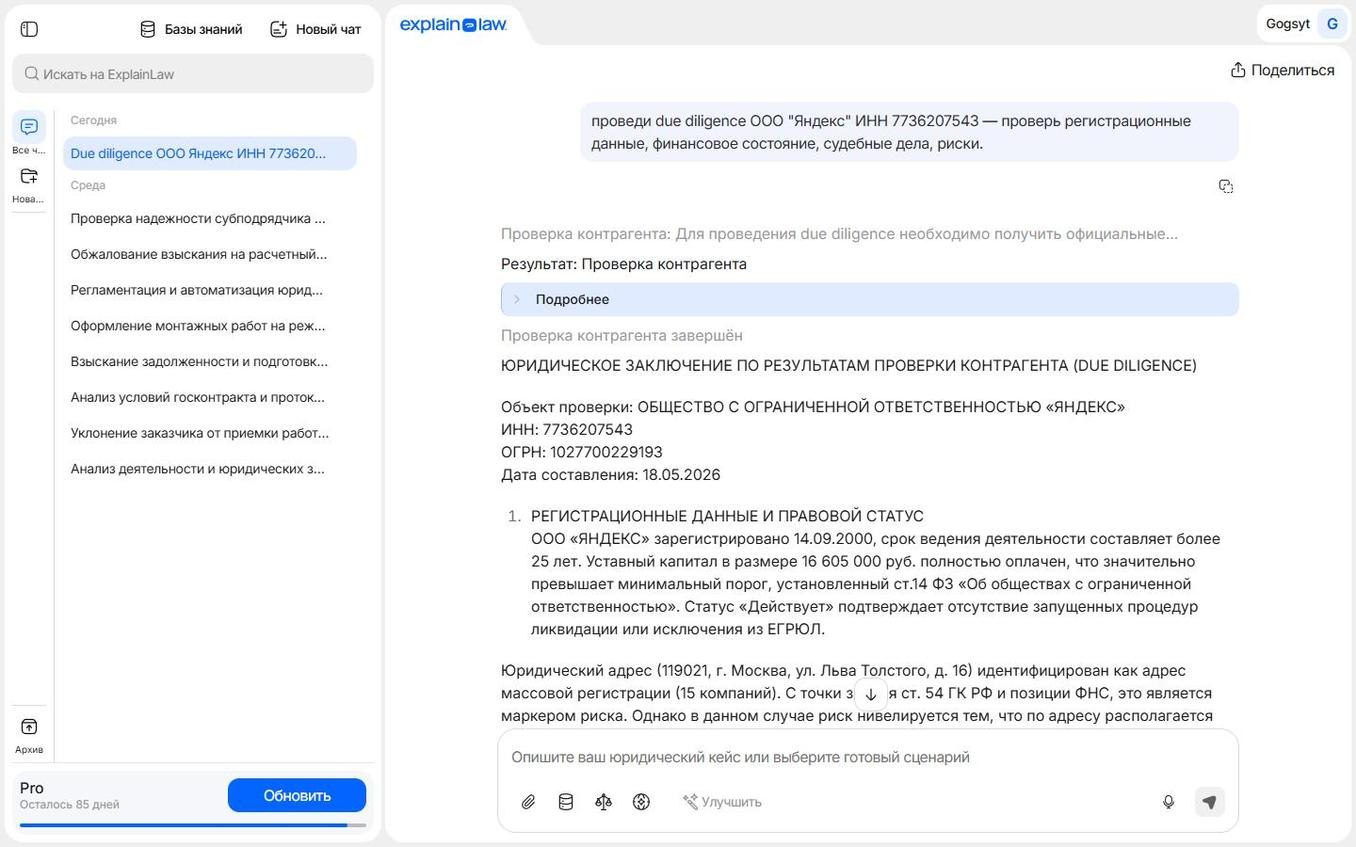Click the circular scenario icon in the input bar

tap(642, 802)
